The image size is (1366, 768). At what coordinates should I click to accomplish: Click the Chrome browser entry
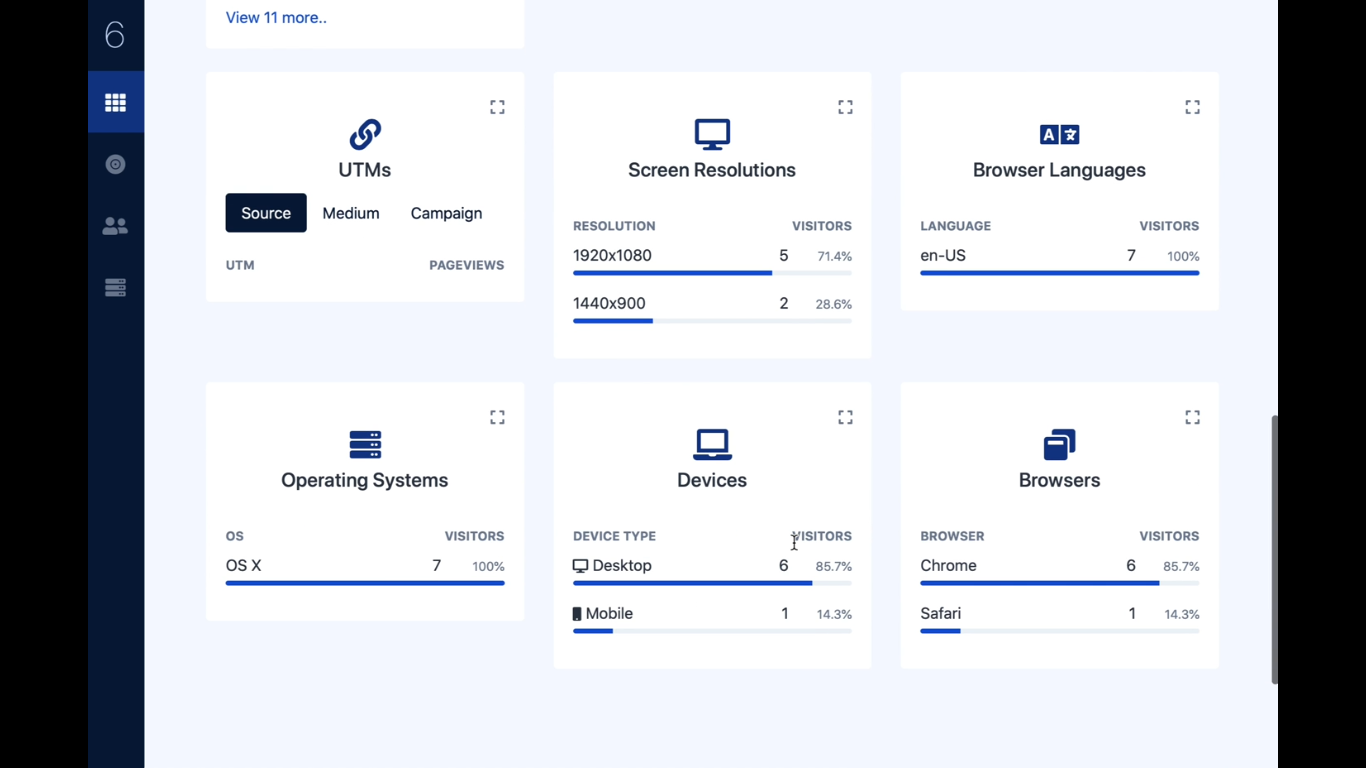pyautogui.click(x=948, y=565)
